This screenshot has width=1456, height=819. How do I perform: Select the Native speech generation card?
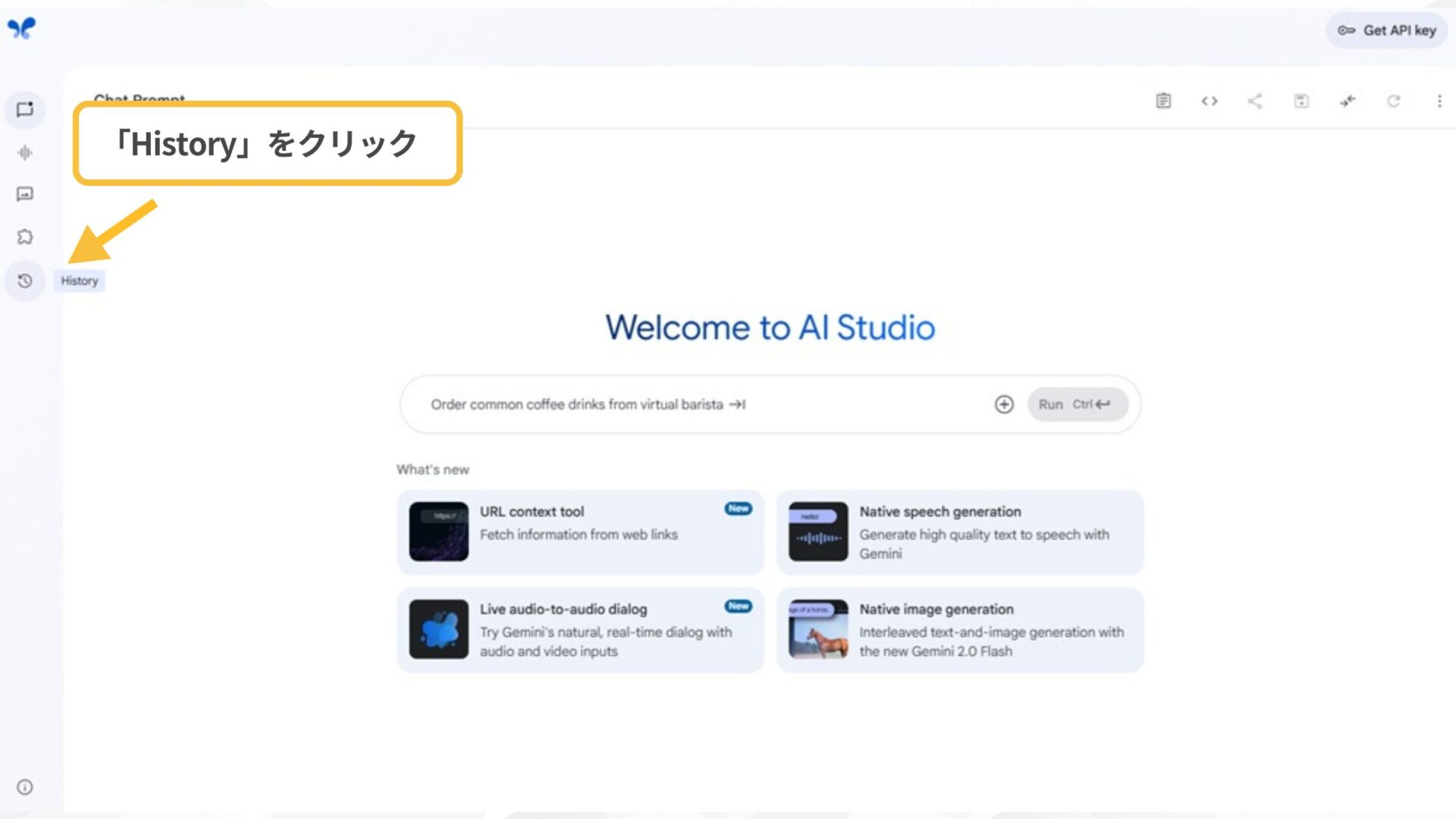959,531
